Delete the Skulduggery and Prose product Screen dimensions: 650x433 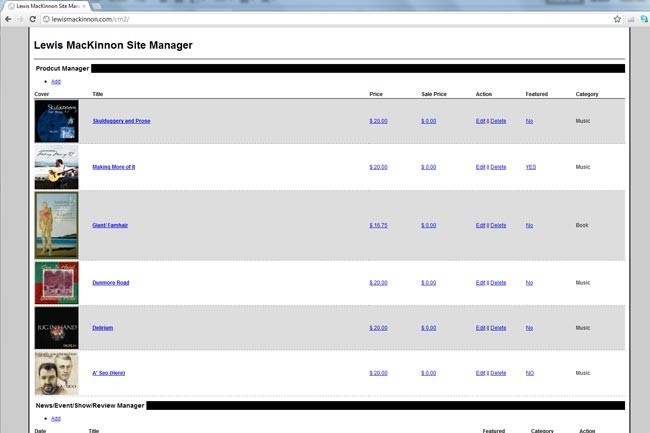click(x=498, y=121)
